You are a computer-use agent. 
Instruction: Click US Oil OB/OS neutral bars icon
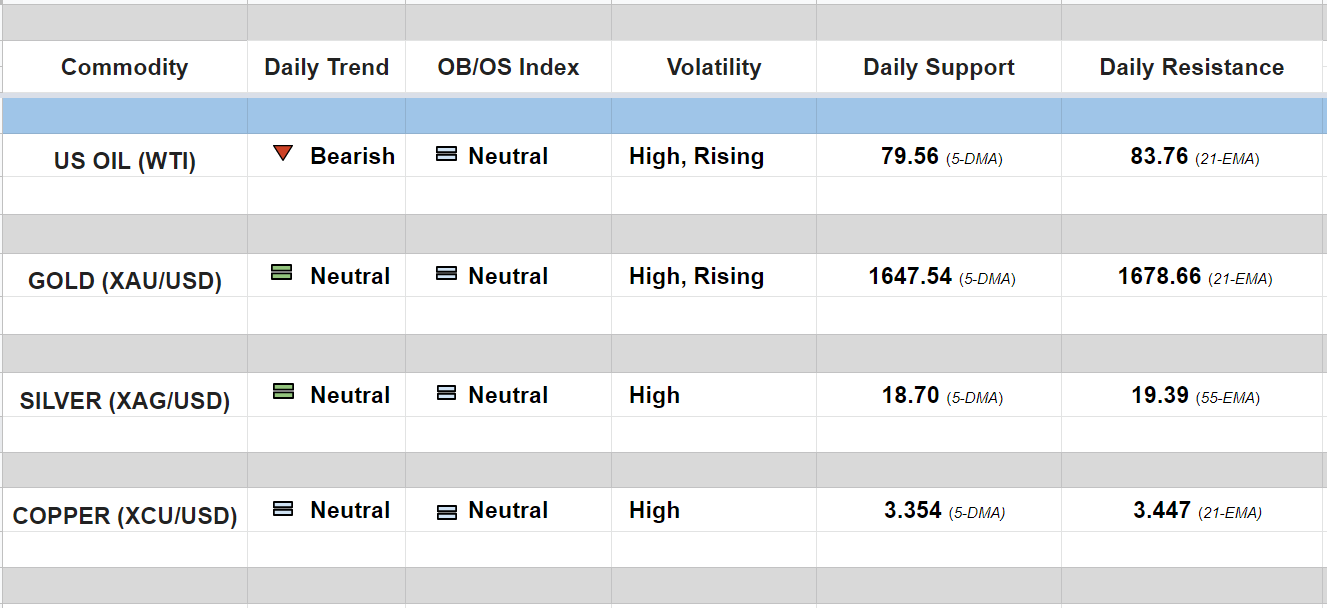click(447, 155)
